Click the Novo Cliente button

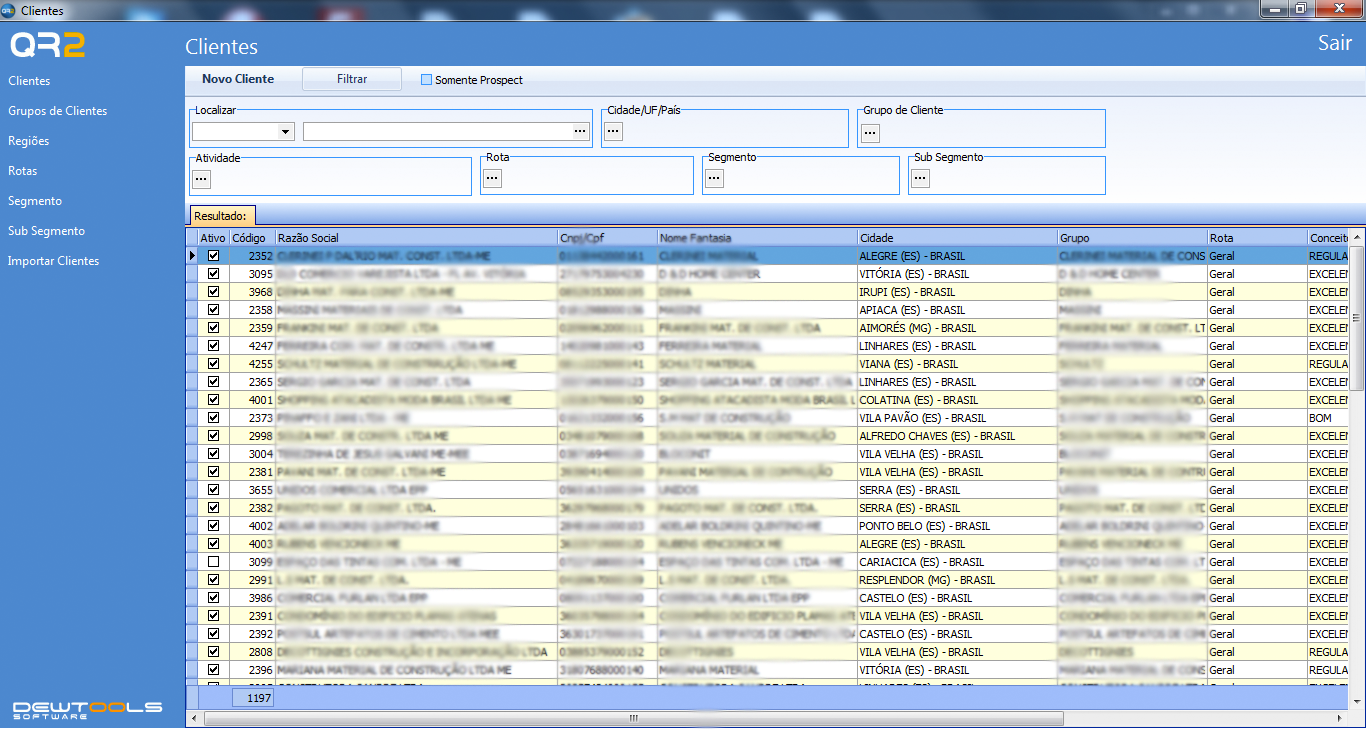(x=238, y=79)
